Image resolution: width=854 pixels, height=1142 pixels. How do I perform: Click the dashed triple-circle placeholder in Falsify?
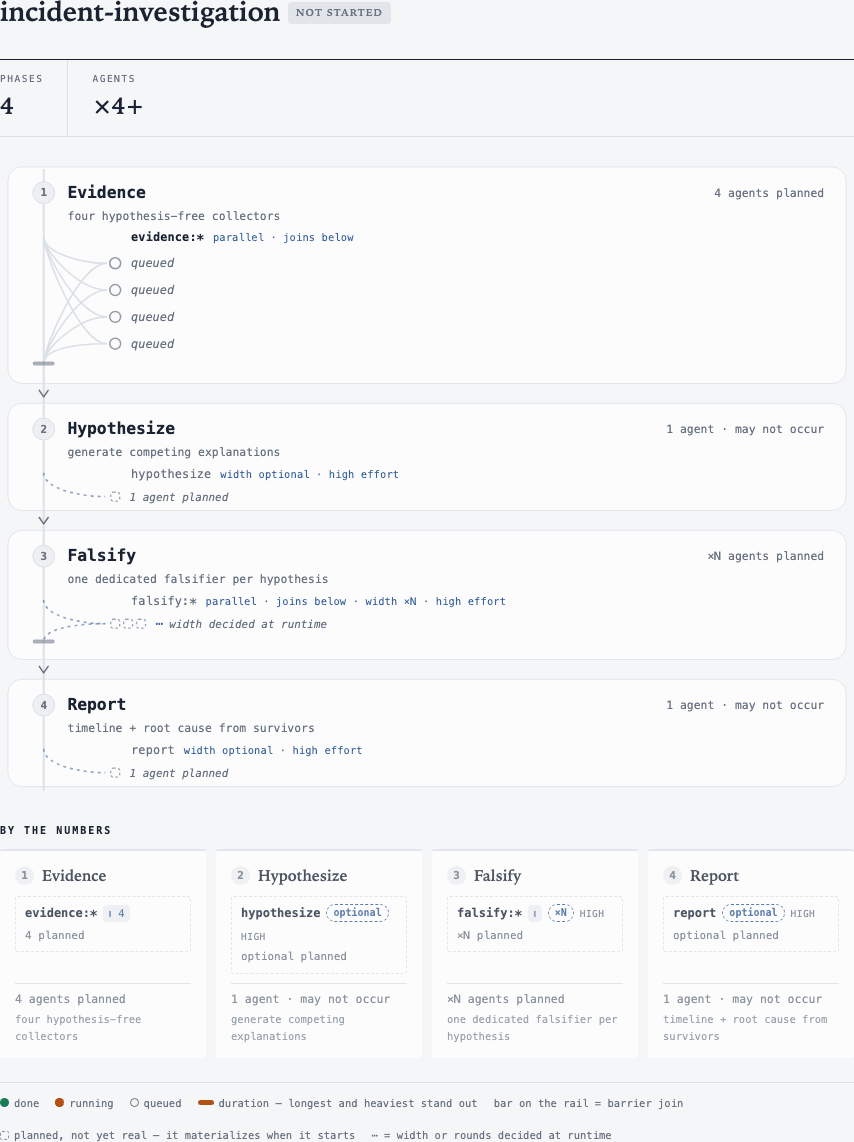click(128, 623)
